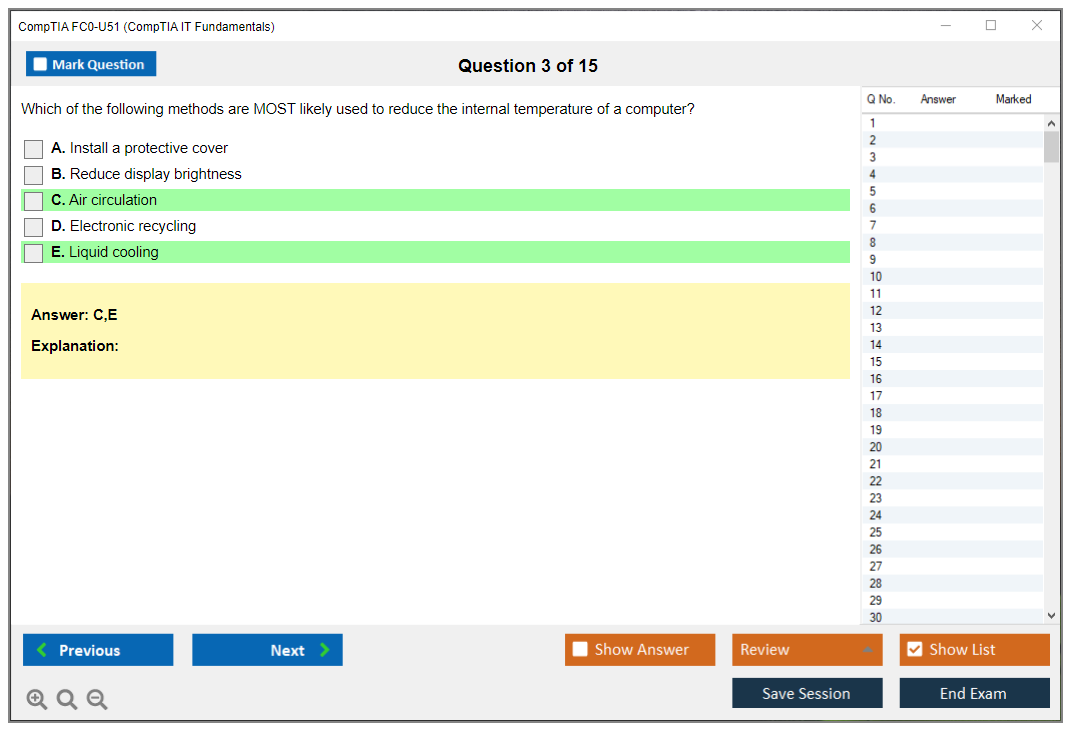Click the zoom out magnifier icon
This screenshot has width=1075, height=735.
[x=97, y=700]
